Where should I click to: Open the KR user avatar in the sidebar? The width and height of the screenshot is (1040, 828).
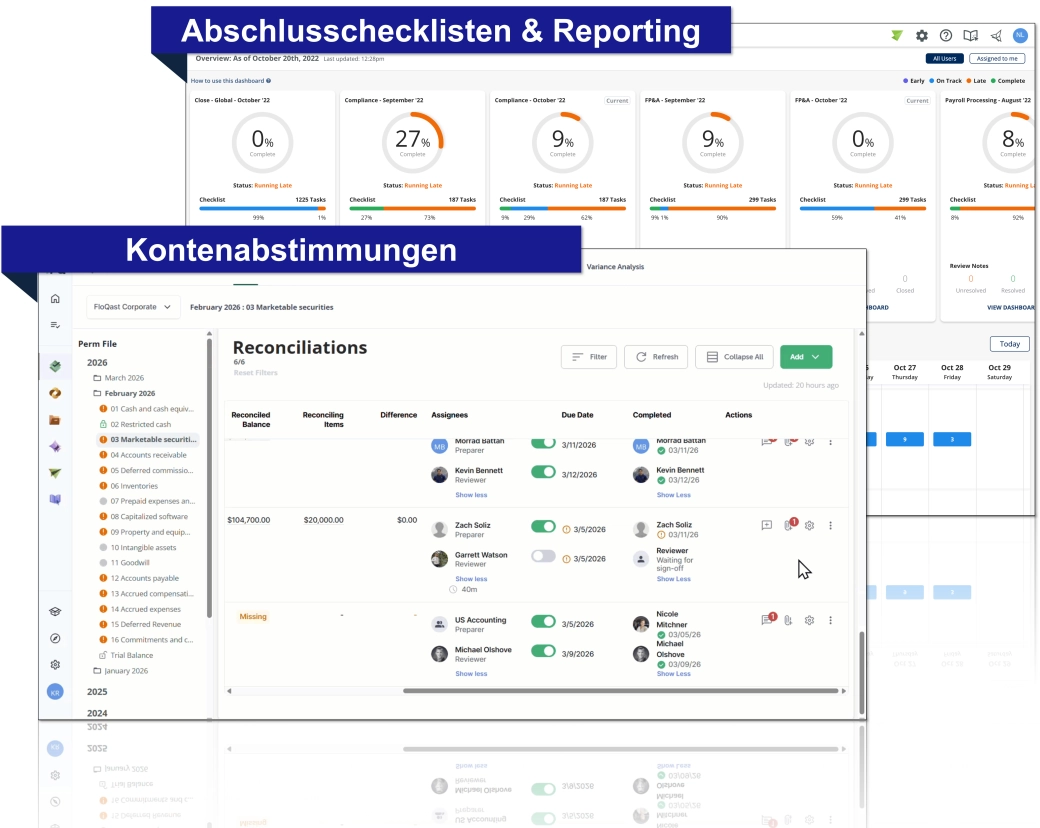point(55,692)
